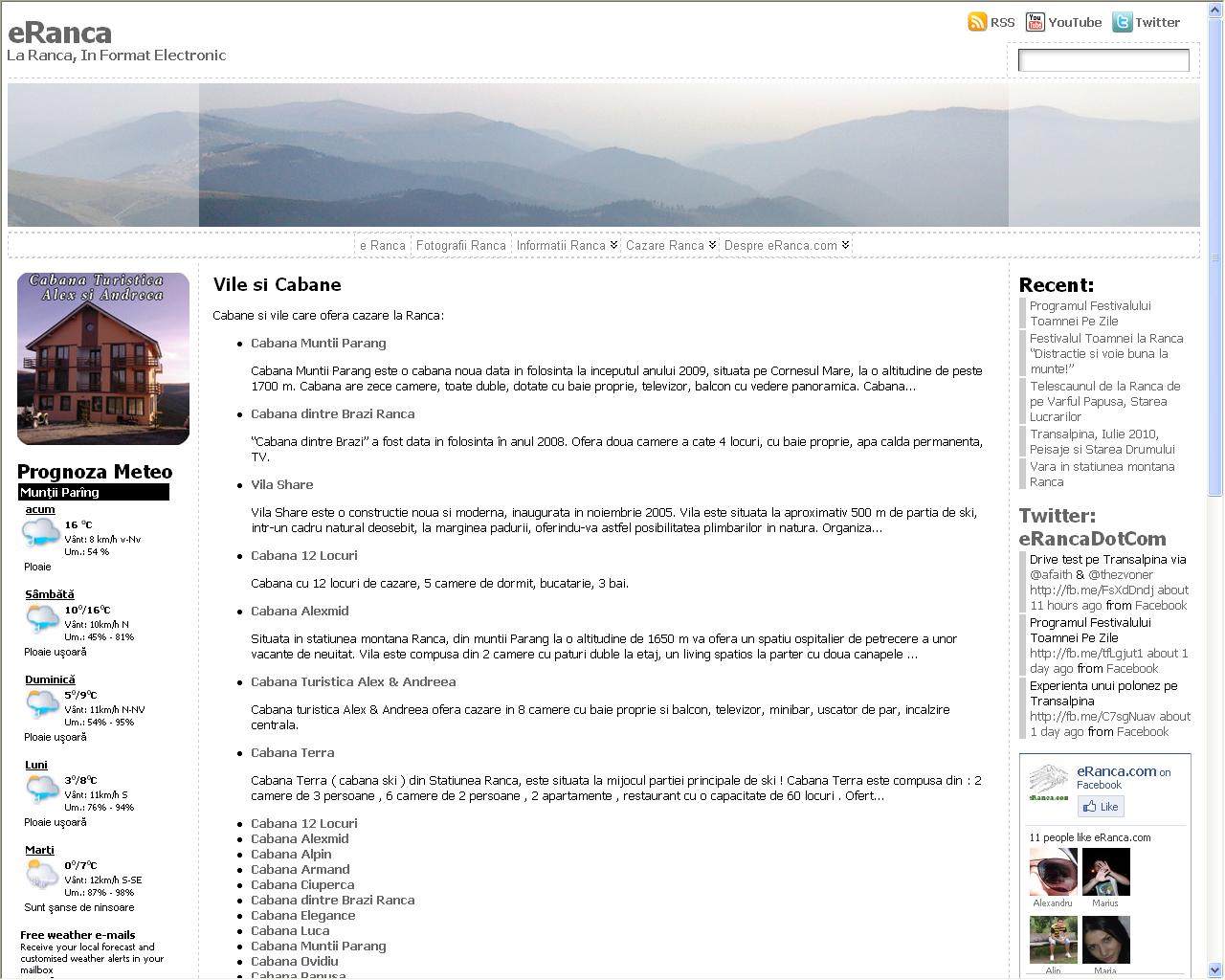Click the 'acum' weather rain icon
This screenshot has width=1225, height=980.
pos(41,532)
